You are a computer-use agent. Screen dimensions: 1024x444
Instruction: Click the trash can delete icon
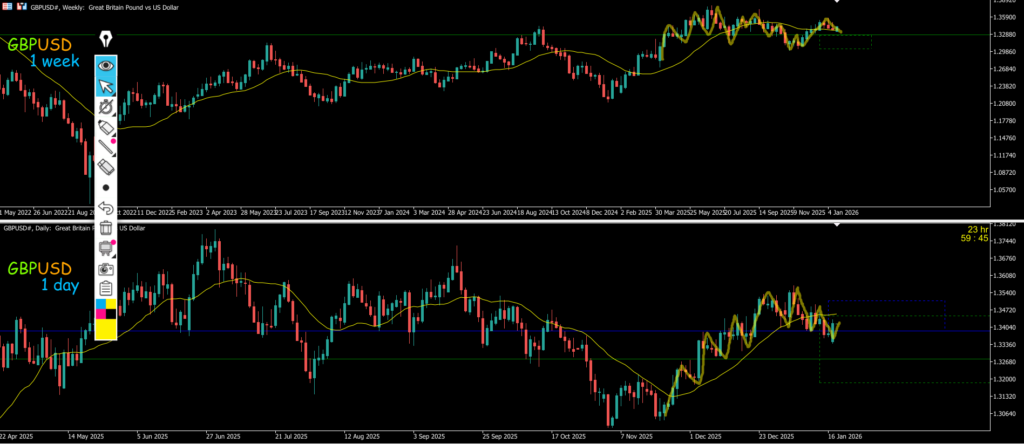[106, 229]
